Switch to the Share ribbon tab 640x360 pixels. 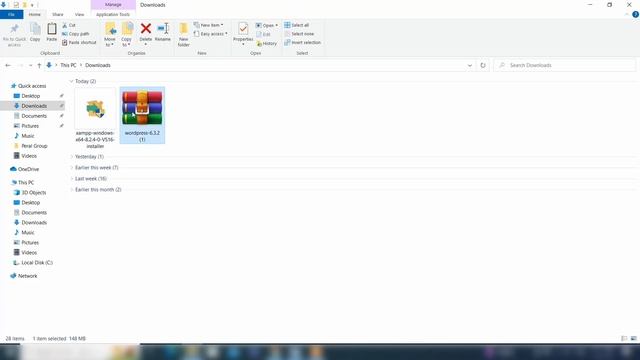pyautogui.click(x=58, y=15)
